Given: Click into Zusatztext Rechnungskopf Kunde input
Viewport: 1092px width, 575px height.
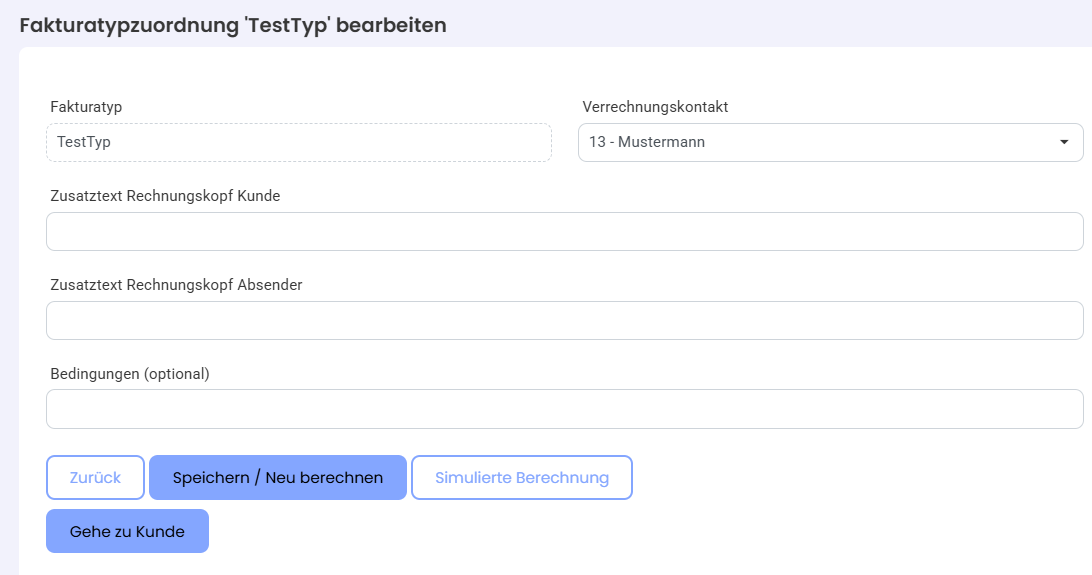Looking at the screenshot, I should (565, 231).
